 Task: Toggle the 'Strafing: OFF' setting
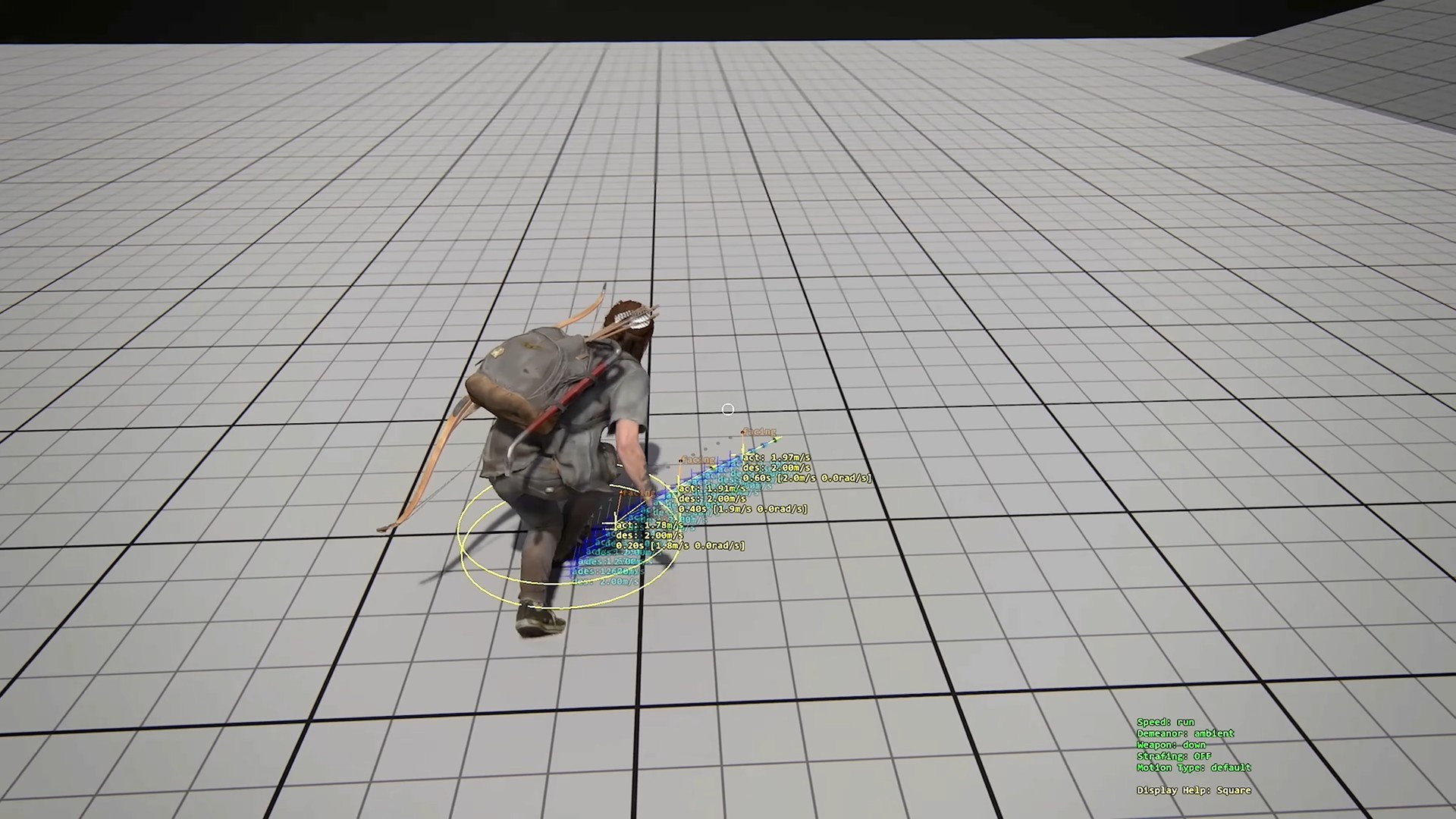[1173, 756]
